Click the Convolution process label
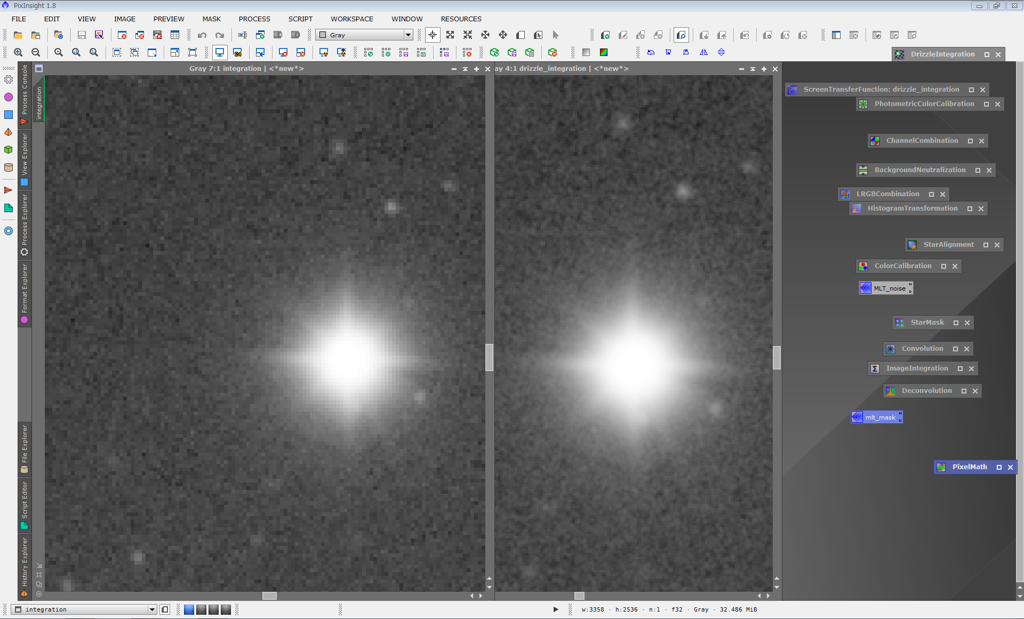Viewport: 1024px width, 619px height. pyautogui.click(x=922, y=349)
